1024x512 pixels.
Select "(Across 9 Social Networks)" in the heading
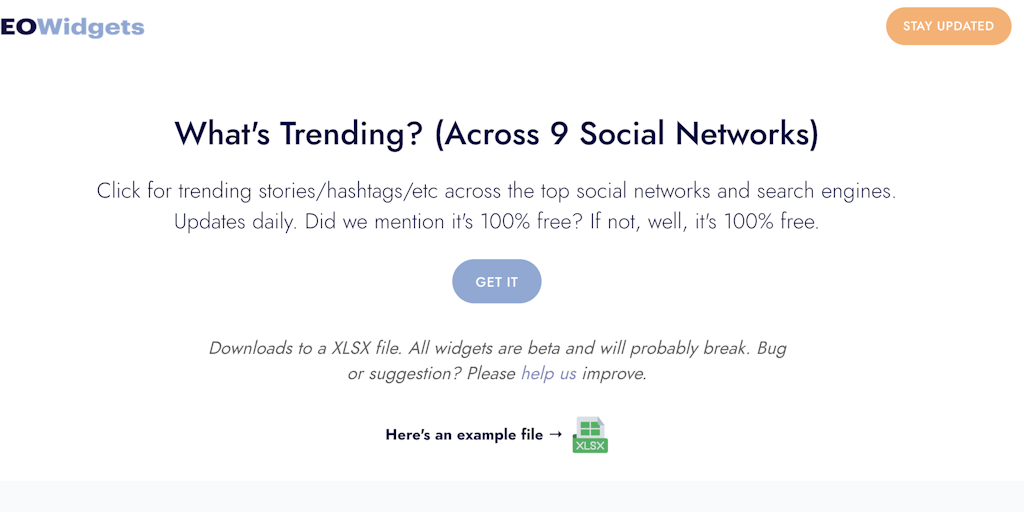626,133
